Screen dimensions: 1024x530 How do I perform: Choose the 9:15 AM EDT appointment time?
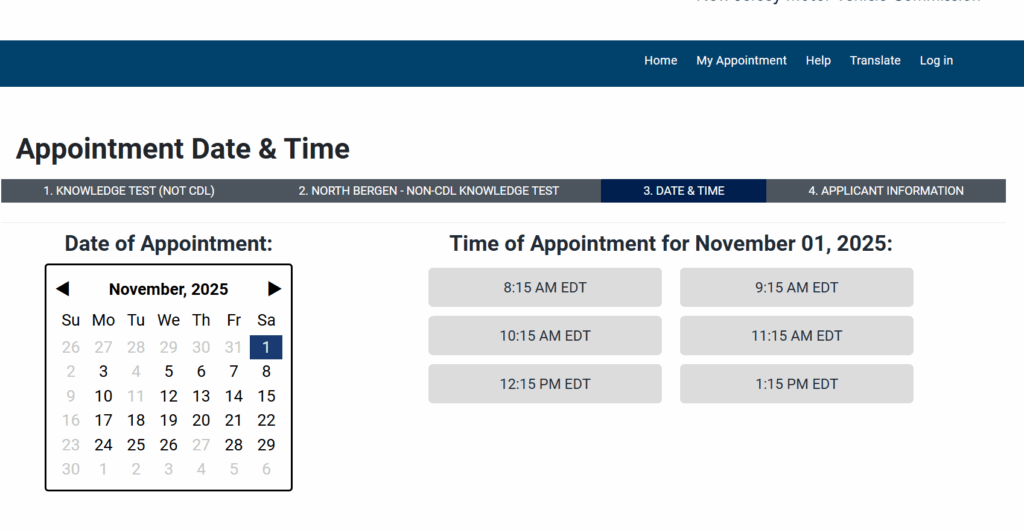click(x=796, y=288)
